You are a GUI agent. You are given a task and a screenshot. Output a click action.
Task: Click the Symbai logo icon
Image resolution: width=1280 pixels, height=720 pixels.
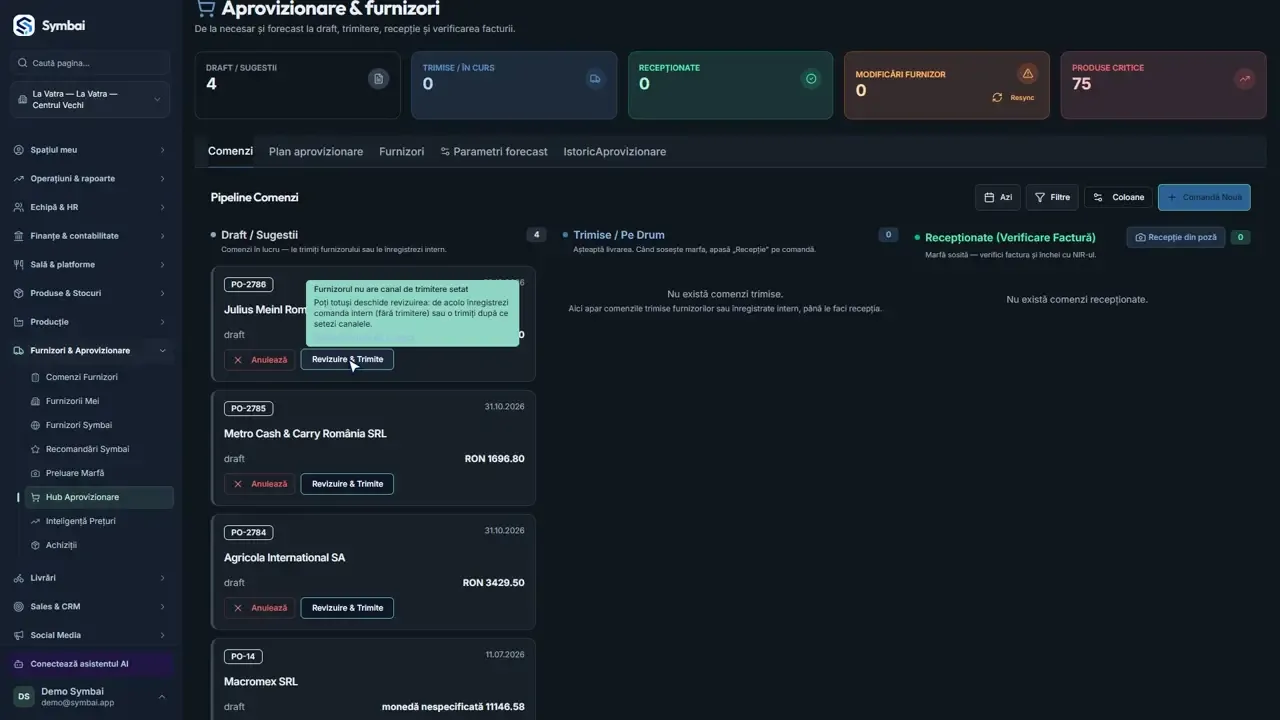pyautogui.click(x=24, y=25)
